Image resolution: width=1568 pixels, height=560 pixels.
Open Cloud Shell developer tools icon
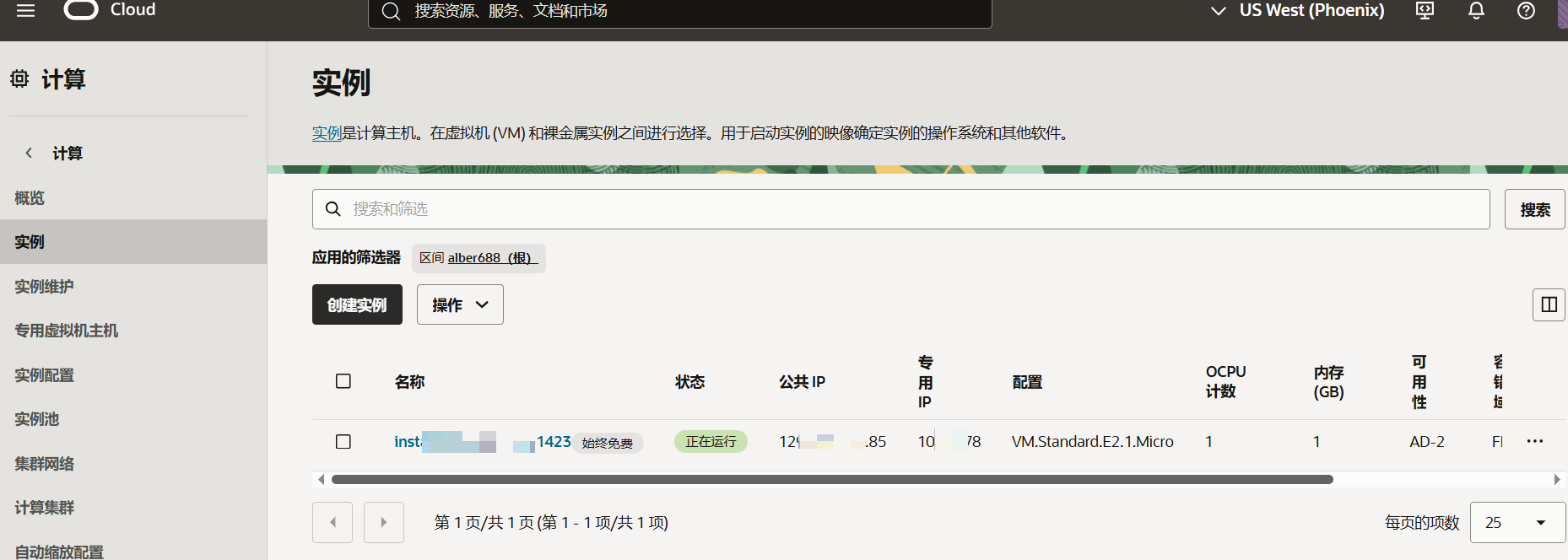(1425, 11)
